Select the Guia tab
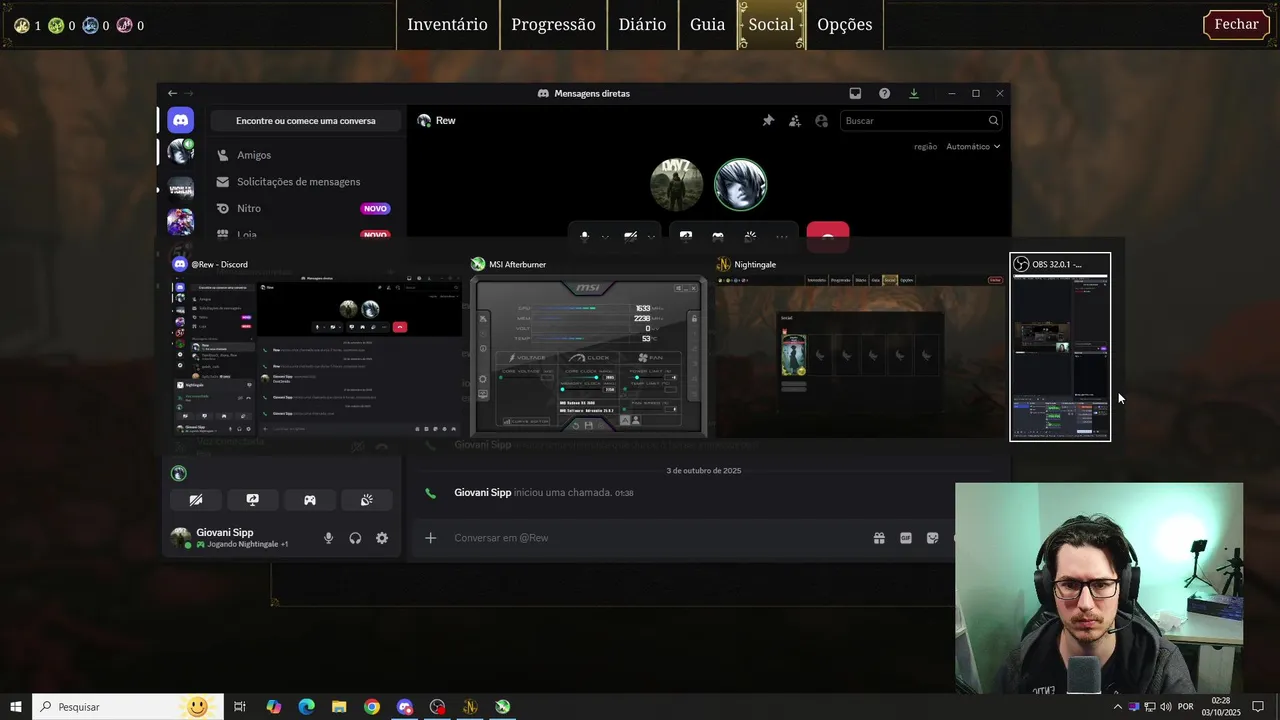This screenshot has width=1280, height=720. [x=707, y=24]
